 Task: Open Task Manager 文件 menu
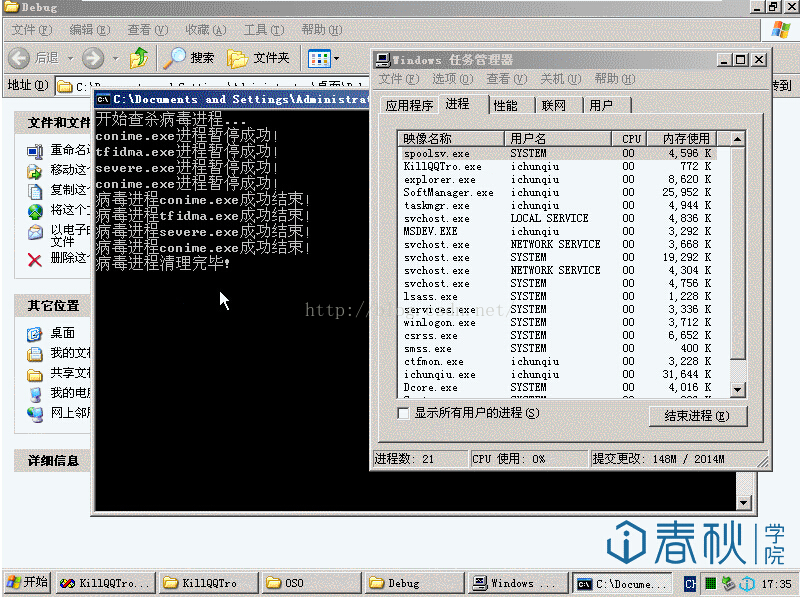(x=399, y=79)
